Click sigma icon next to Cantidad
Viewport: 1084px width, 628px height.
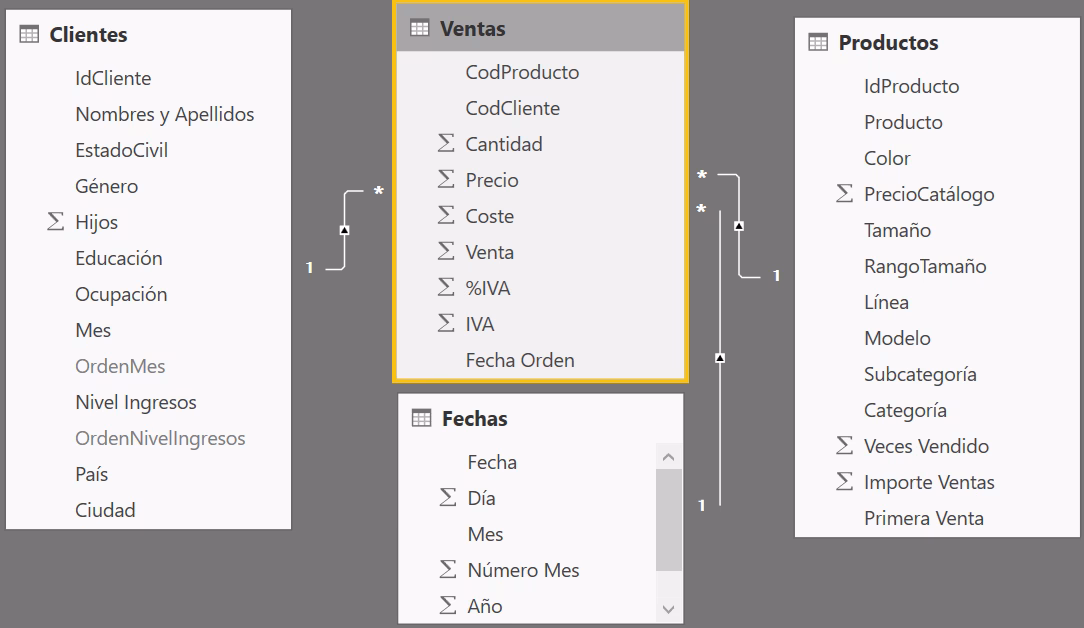coord(446,143)
